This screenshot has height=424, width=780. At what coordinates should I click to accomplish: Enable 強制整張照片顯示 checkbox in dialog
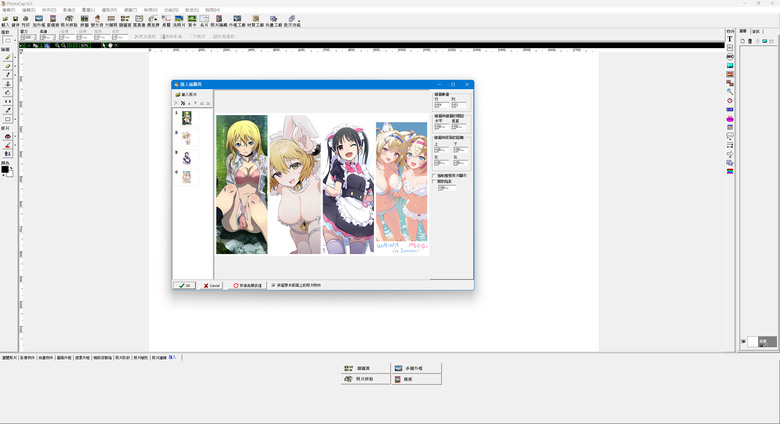click(434, 176)
